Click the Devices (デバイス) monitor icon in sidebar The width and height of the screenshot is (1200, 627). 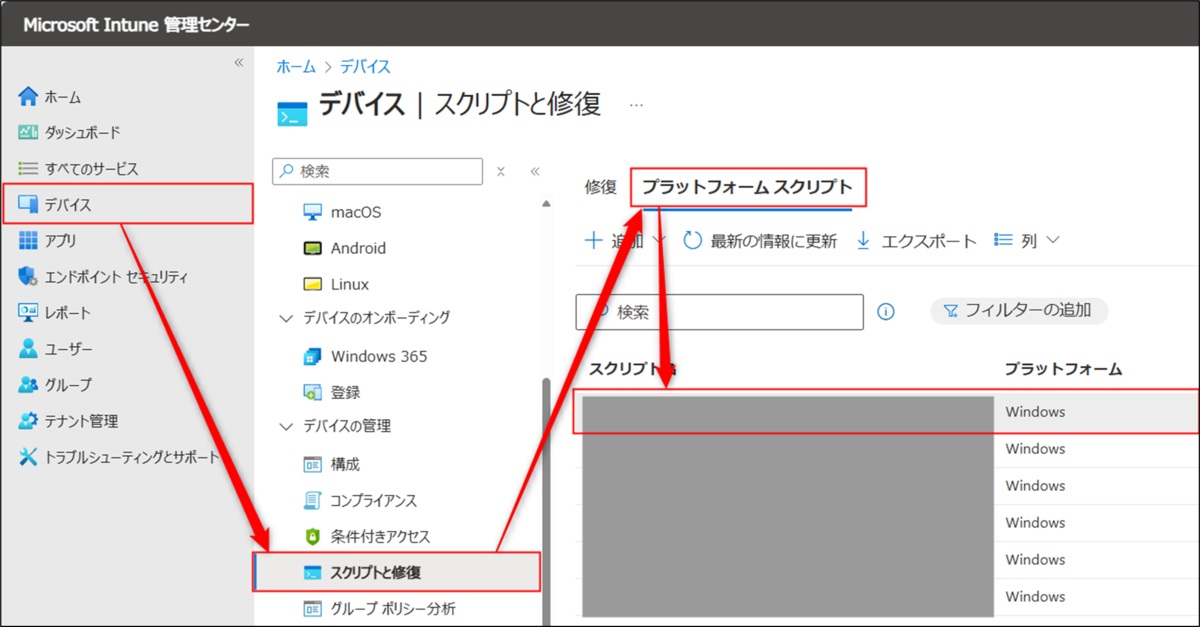[28, 205]
